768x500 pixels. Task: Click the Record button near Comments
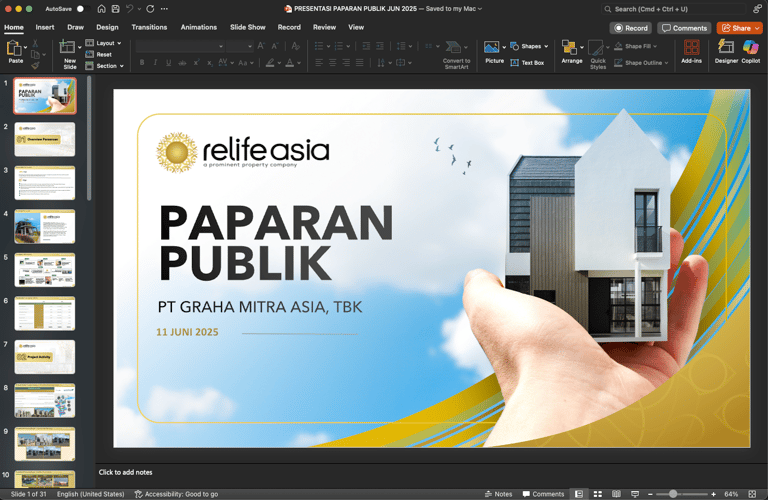631,28
